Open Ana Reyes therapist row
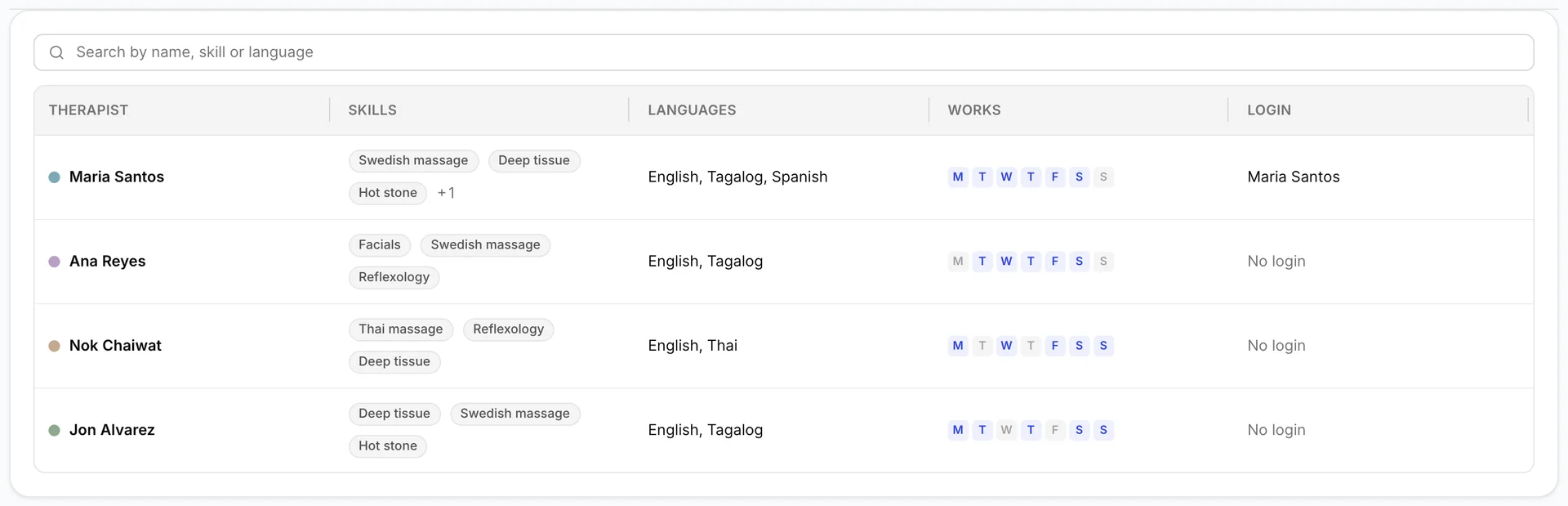The width and height of the screenshot is (1568, 506). click(783, 262)
